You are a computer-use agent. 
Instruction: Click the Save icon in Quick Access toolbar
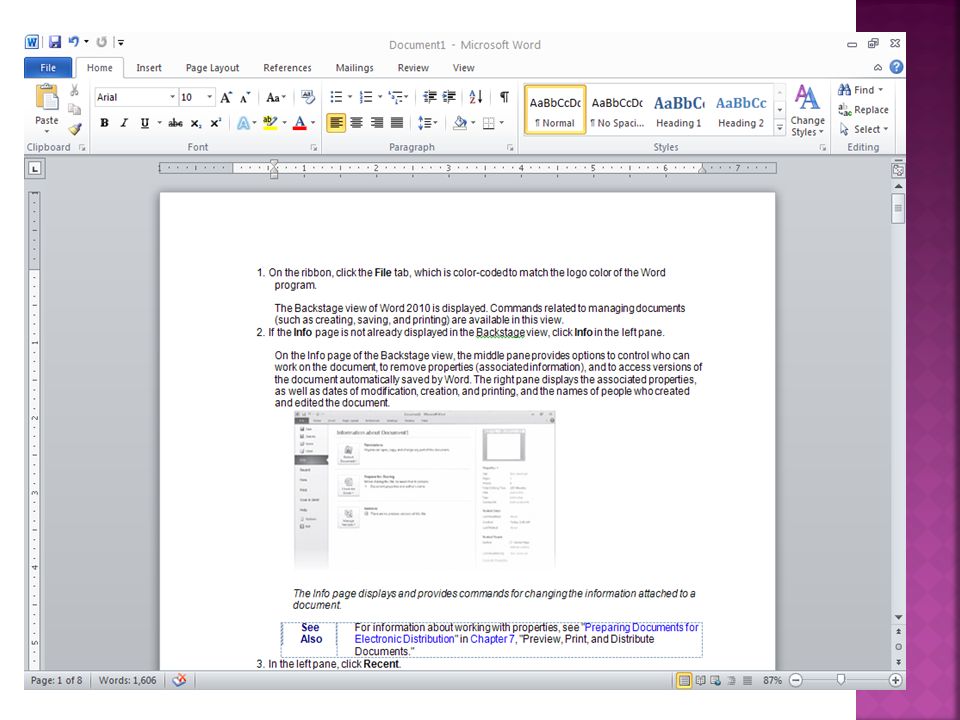55,42
